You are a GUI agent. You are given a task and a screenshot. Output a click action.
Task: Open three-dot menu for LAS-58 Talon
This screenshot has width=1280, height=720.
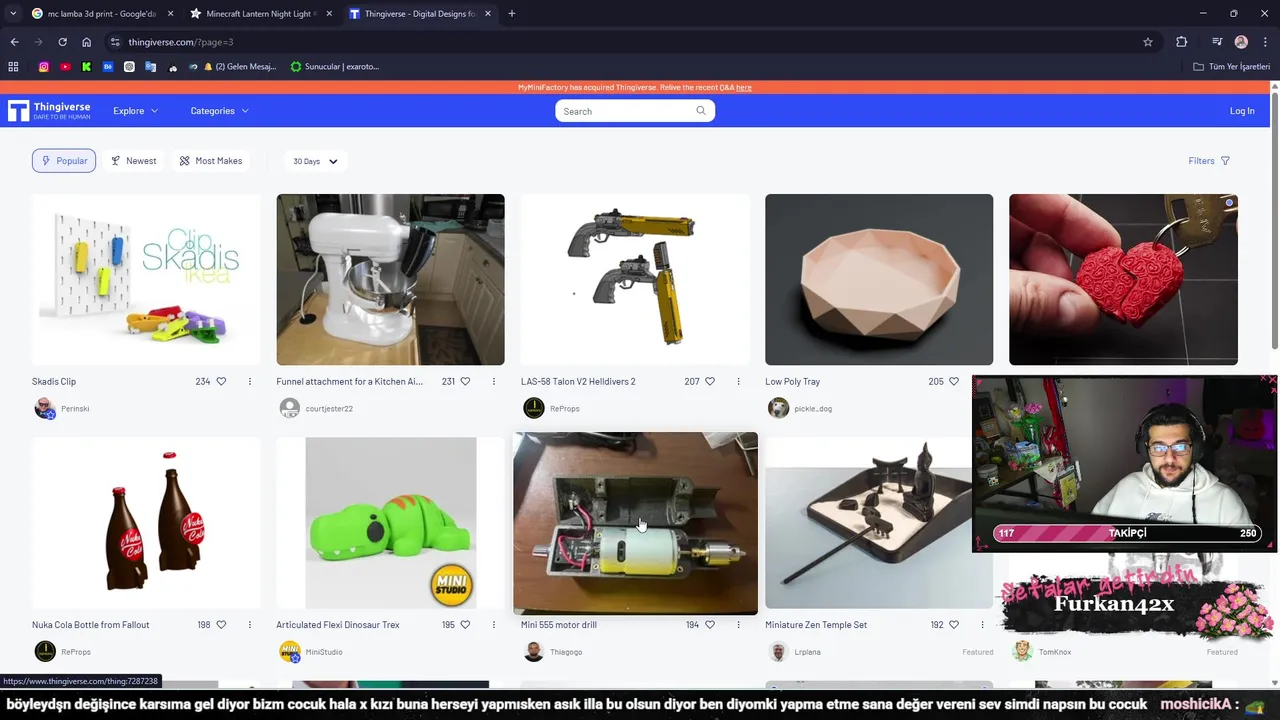point(739,381)
